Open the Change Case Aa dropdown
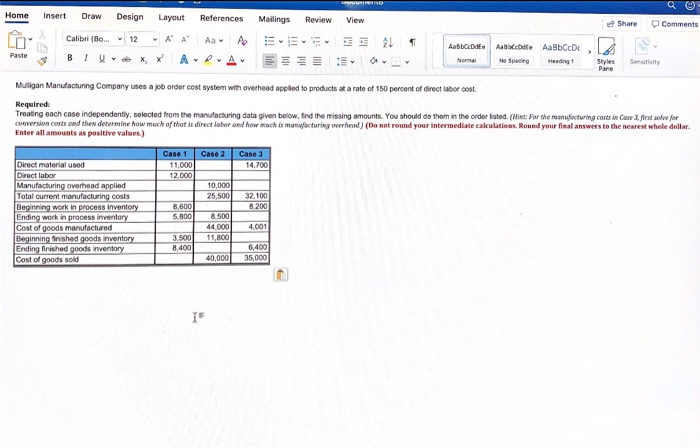The width and height of the screenshot is (700, 448). pyautogui.click(x=214, y=41)
